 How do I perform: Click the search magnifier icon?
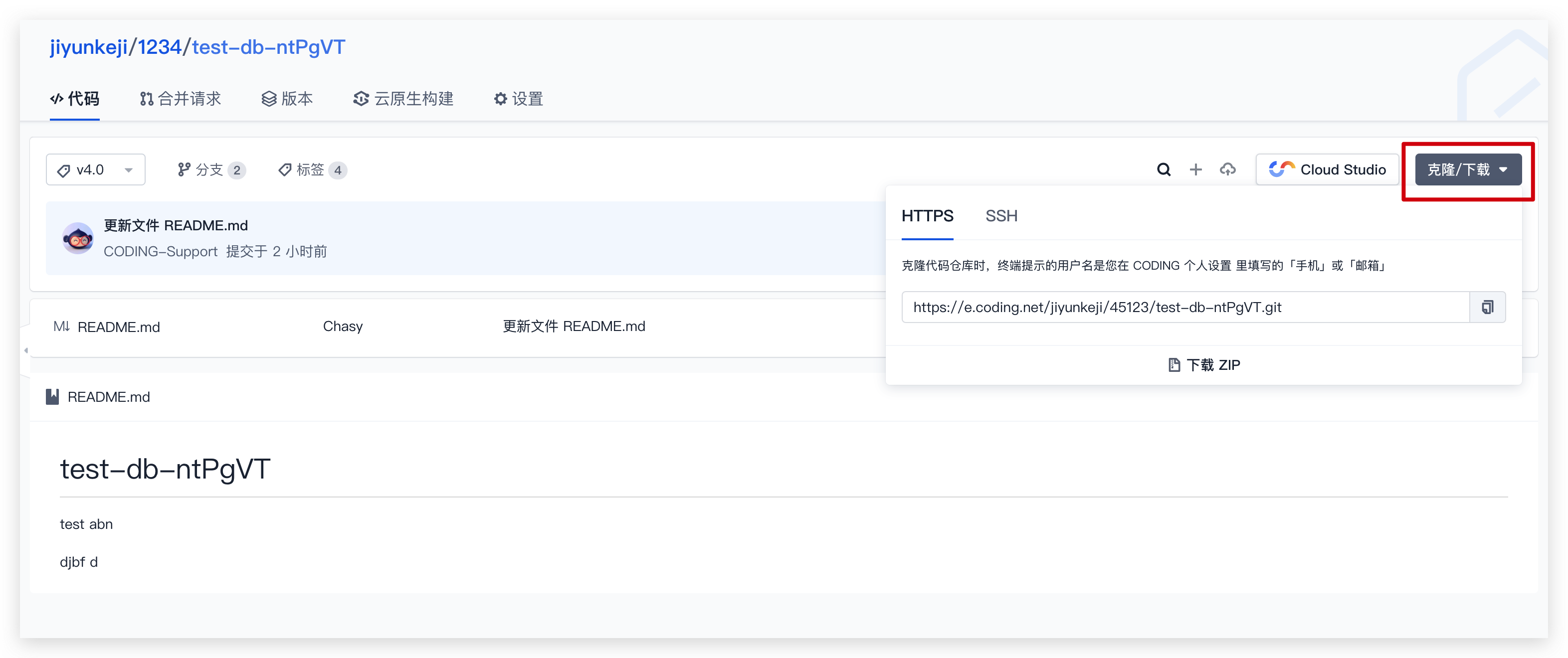coord(1163,169)
